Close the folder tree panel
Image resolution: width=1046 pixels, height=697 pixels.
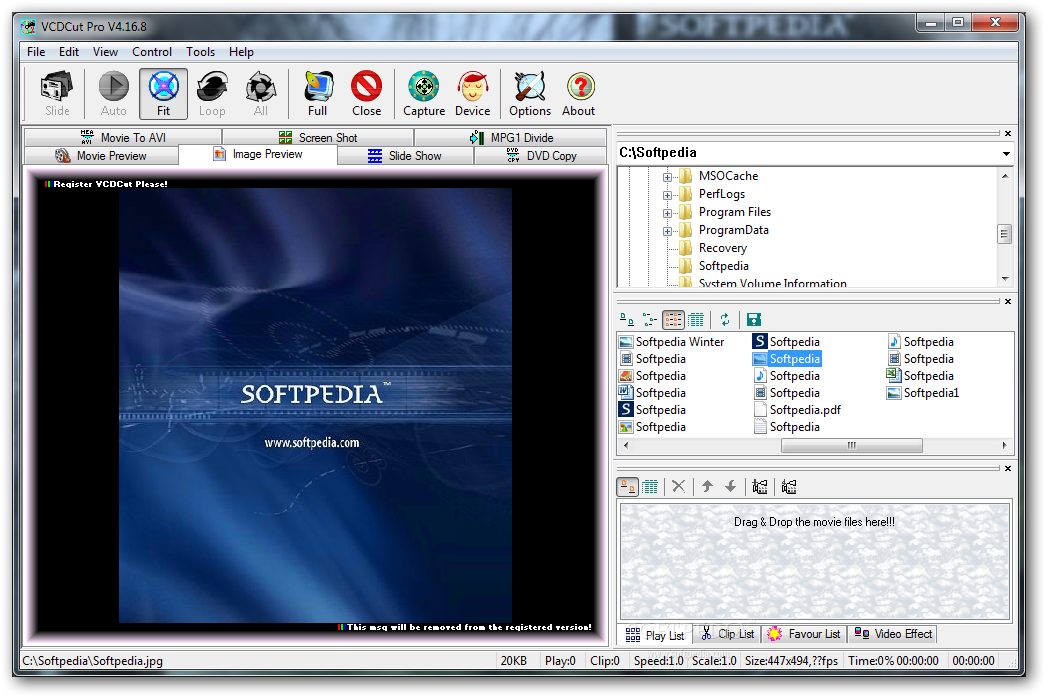[1008, 133]
